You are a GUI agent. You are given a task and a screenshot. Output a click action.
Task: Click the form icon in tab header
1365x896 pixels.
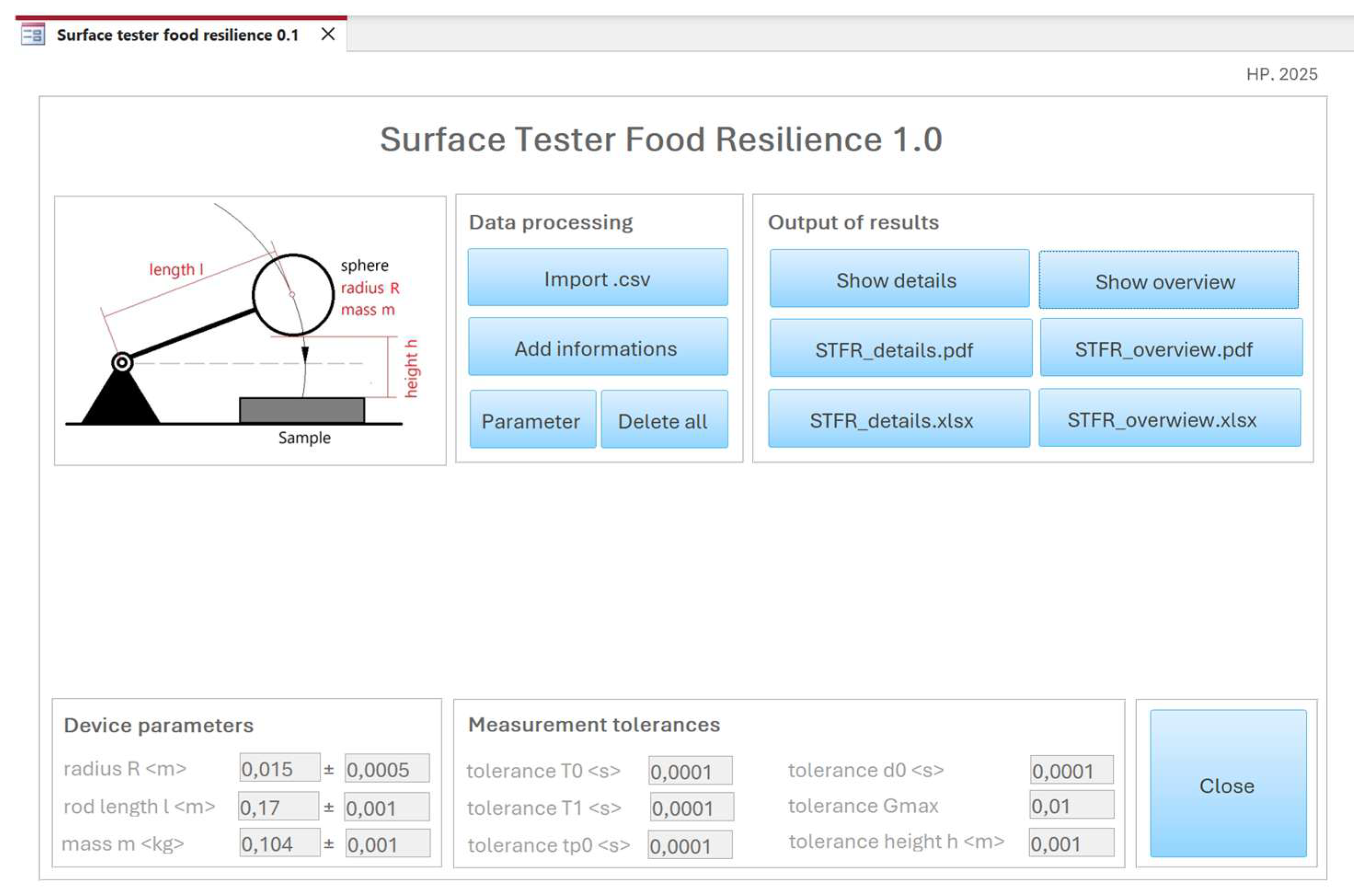(x=33, y=35)
